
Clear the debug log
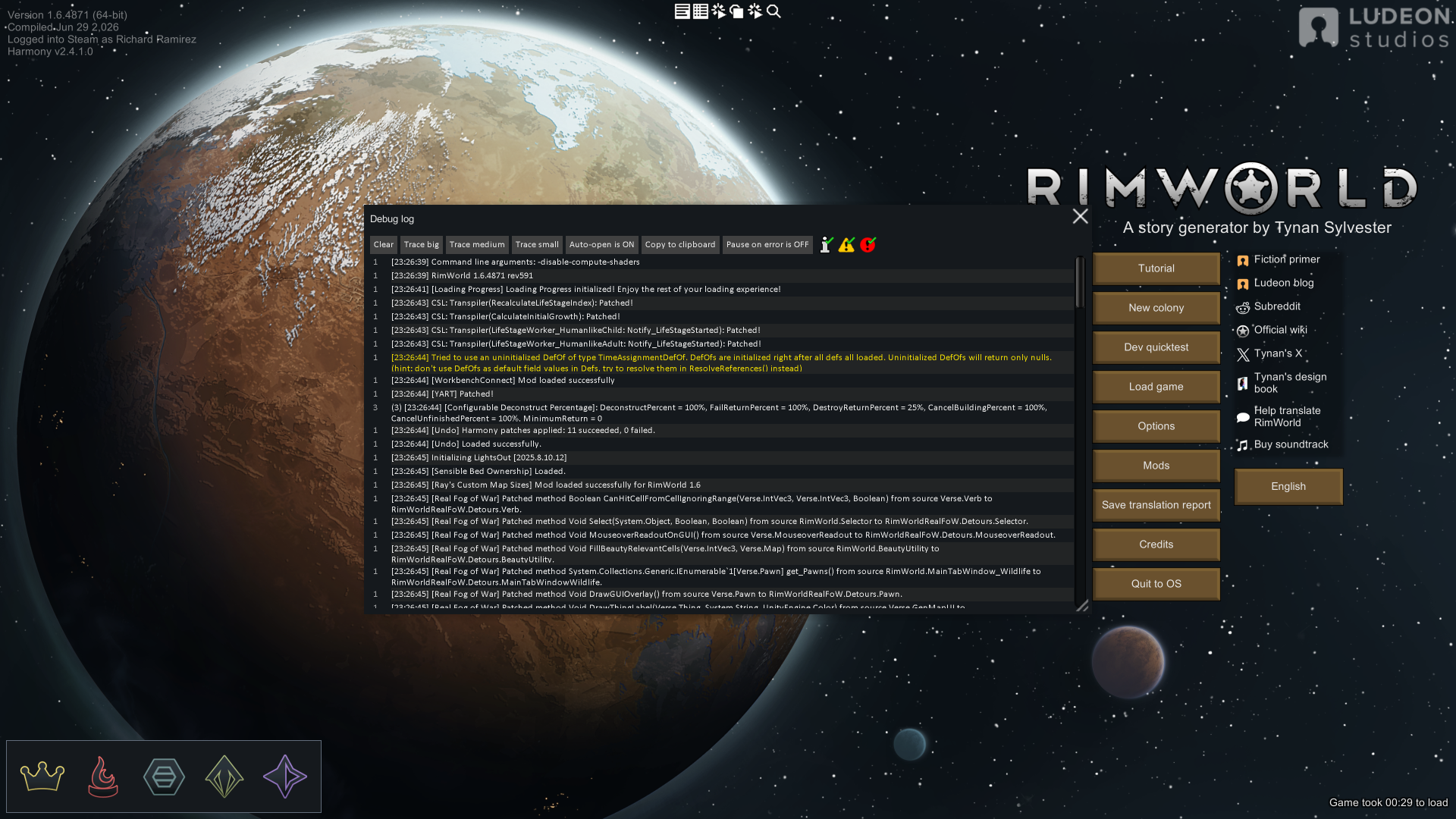pos(384,244)
